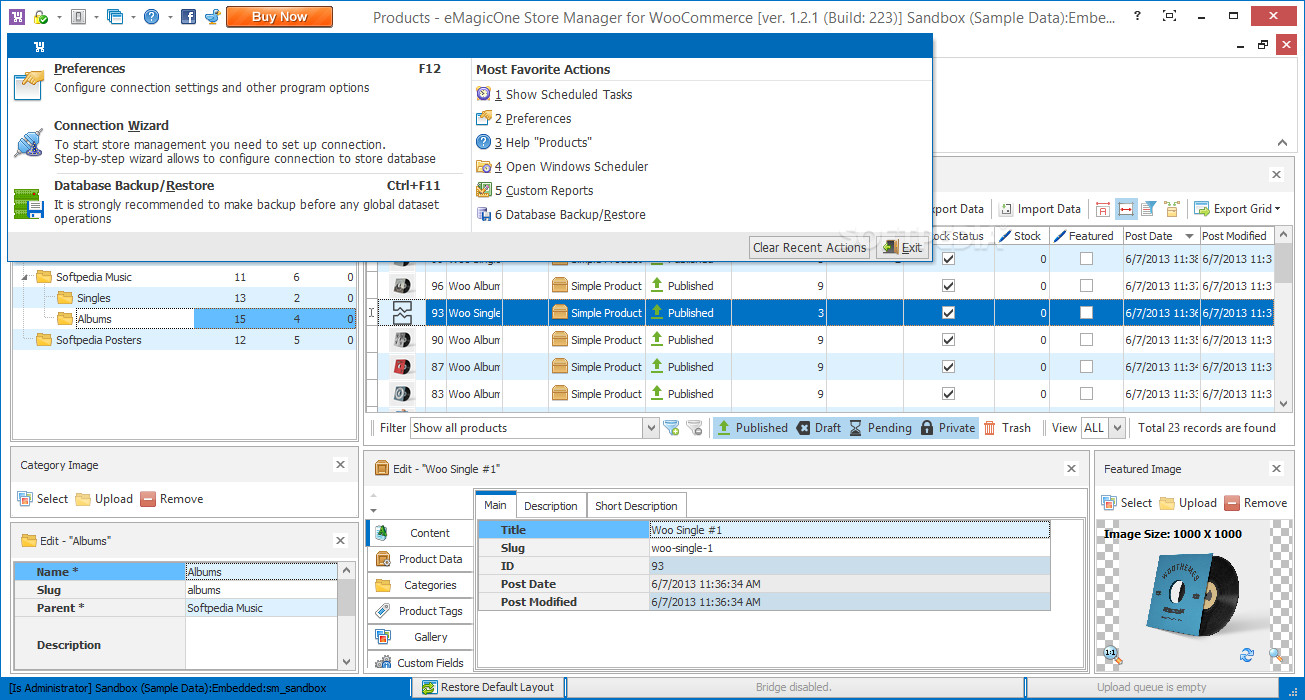1305x700 pixels.
Task: Open the Help question-mark icon
Action: (151, 17)
